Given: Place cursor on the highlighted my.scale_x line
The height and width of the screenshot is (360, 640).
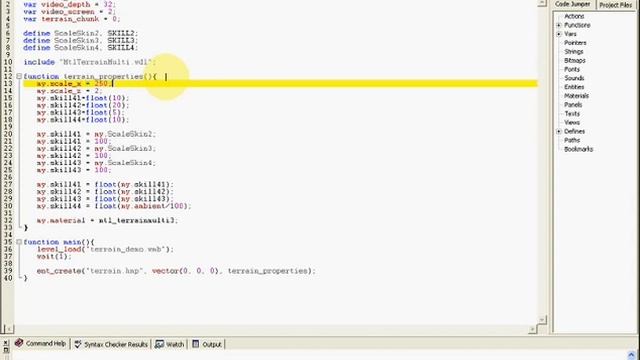Looking at the screenshot, I should pyautogui.click(x=280, y=84).
